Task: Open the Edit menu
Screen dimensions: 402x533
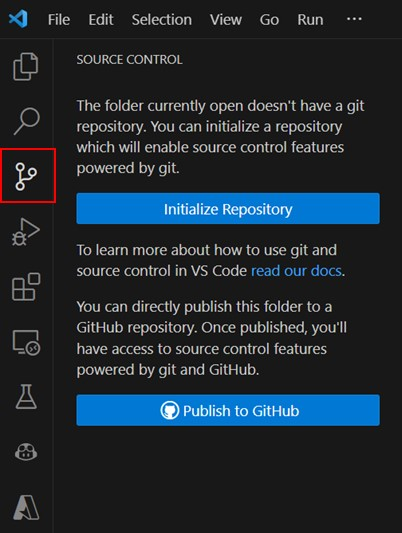Action: (x=101, y=20)
